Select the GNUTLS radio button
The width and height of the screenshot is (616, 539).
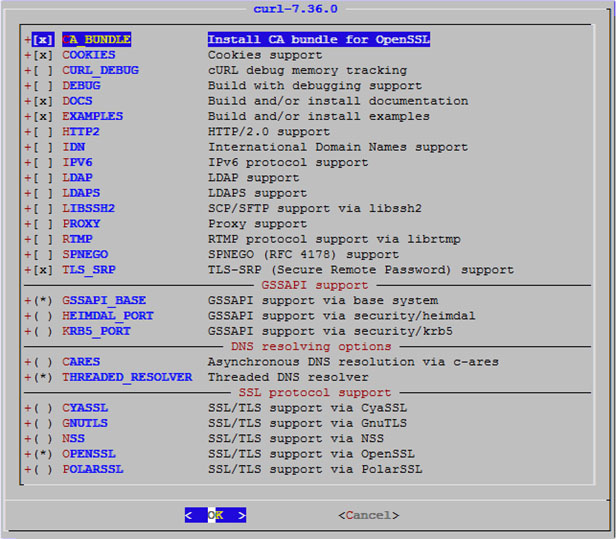(43, 423)
